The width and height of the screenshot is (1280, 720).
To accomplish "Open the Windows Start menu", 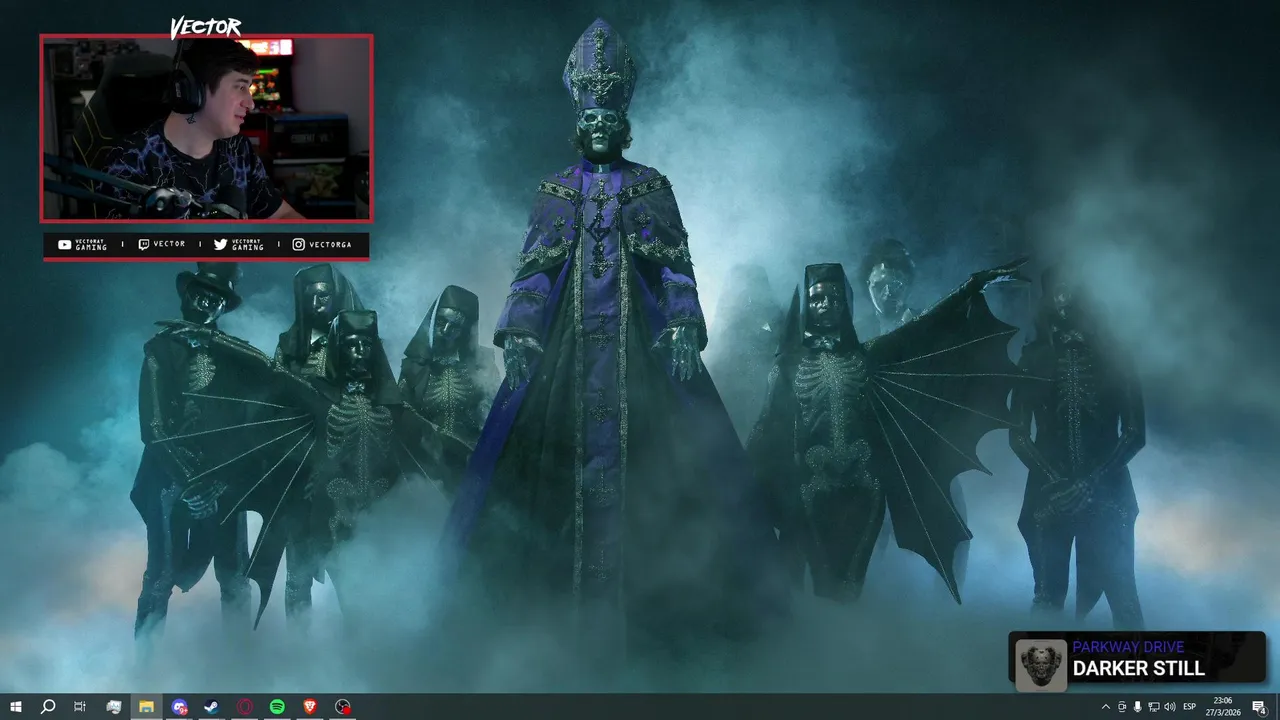I will 16,707.
